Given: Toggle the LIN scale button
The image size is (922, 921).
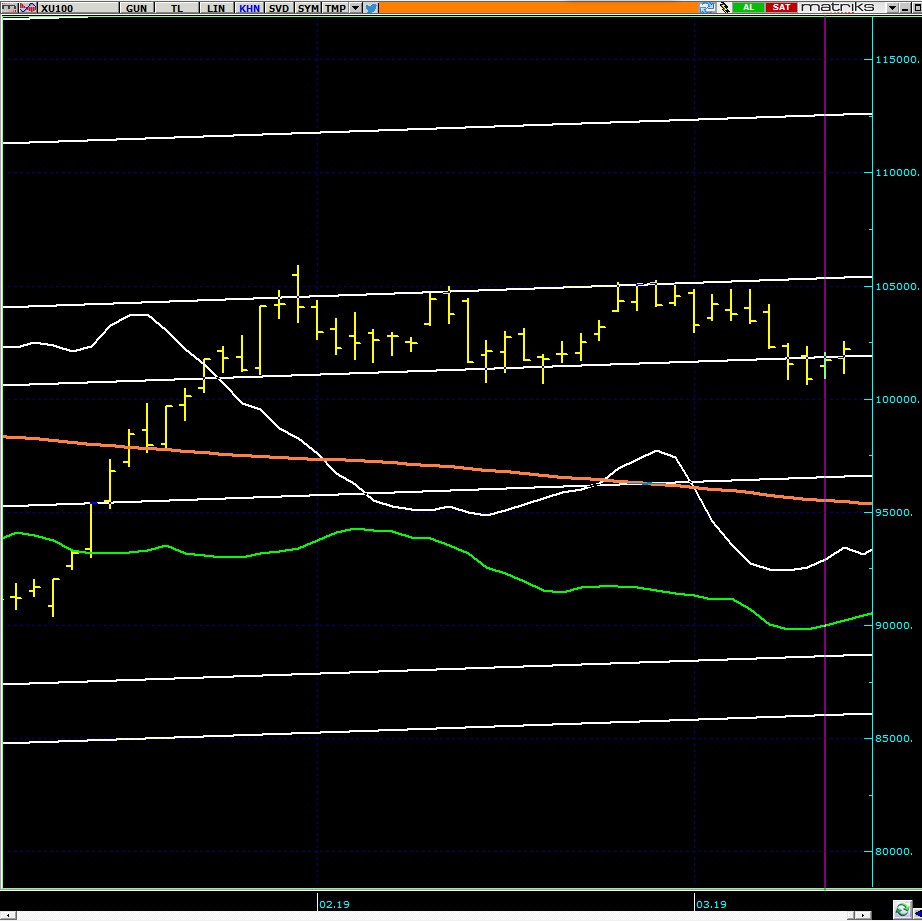Looking at the screenshot, I should pyautogui.click(x=216, y=8).
